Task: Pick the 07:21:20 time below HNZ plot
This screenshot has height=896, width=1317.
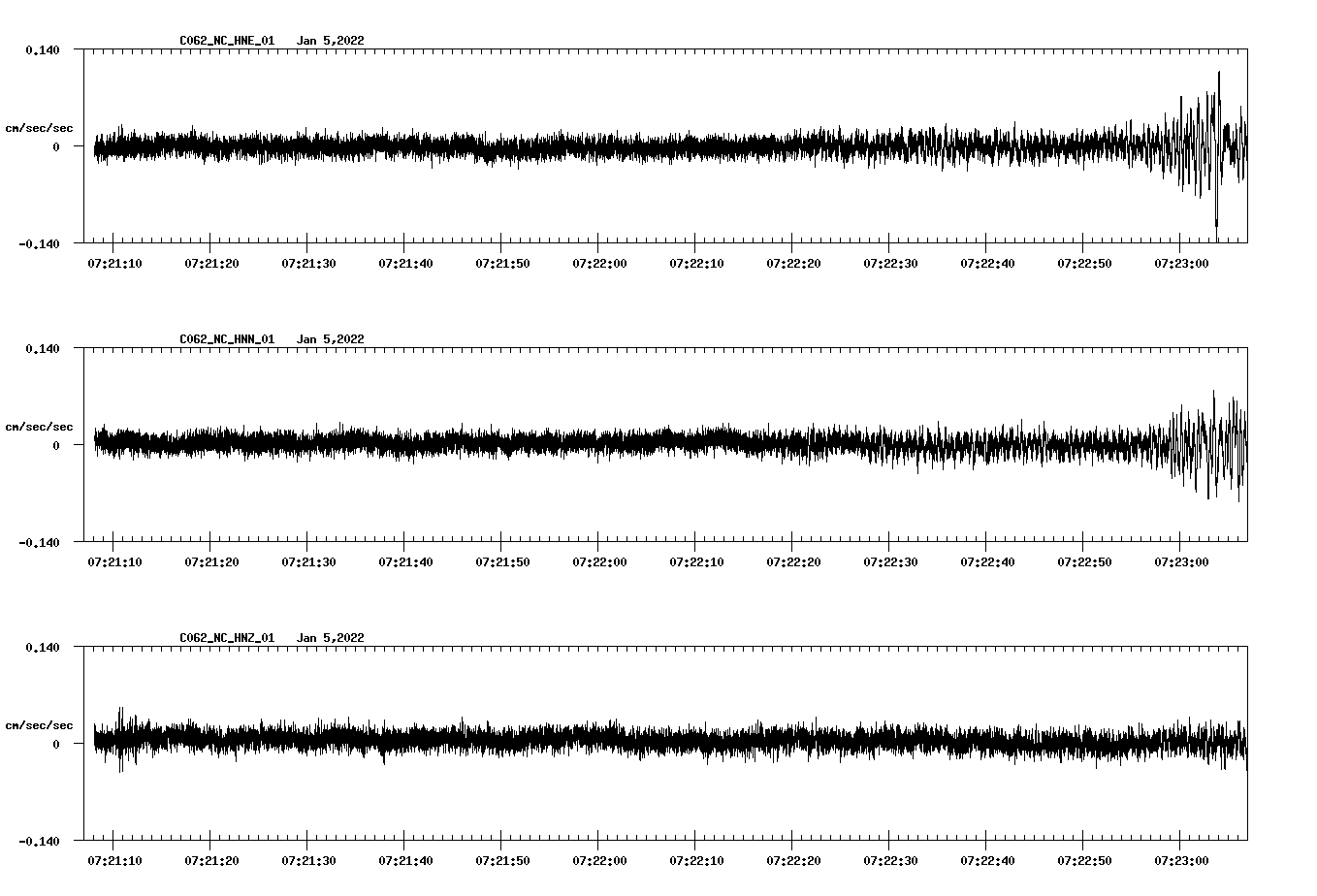Action: [x=211, y=860]
